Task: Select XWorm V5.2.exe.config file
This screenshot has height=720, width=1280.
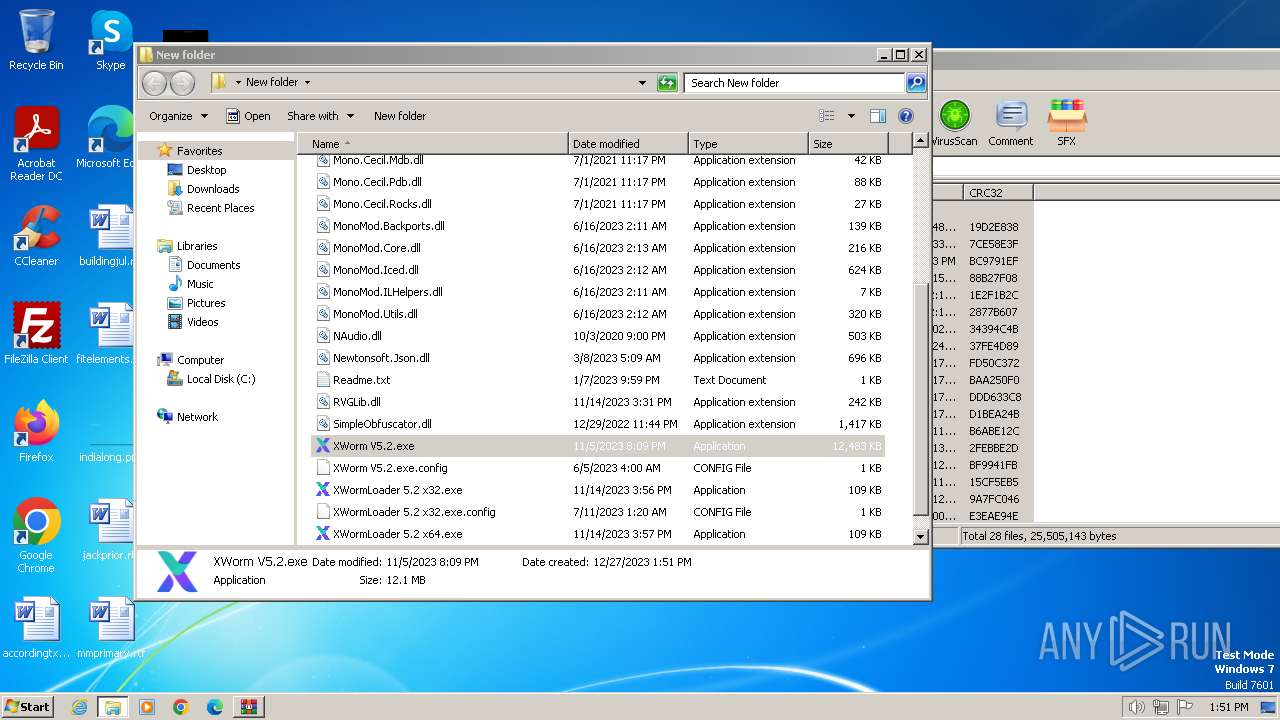Action: [390, 468]
